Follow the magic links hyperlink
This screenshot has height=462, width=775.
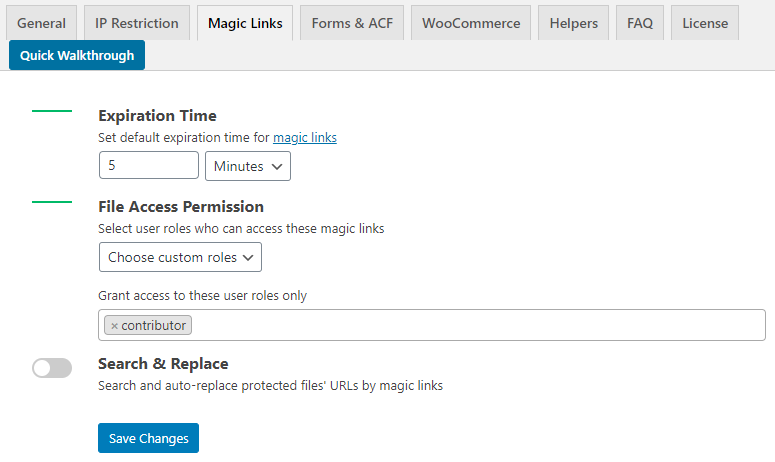click(x=305, y=138)
